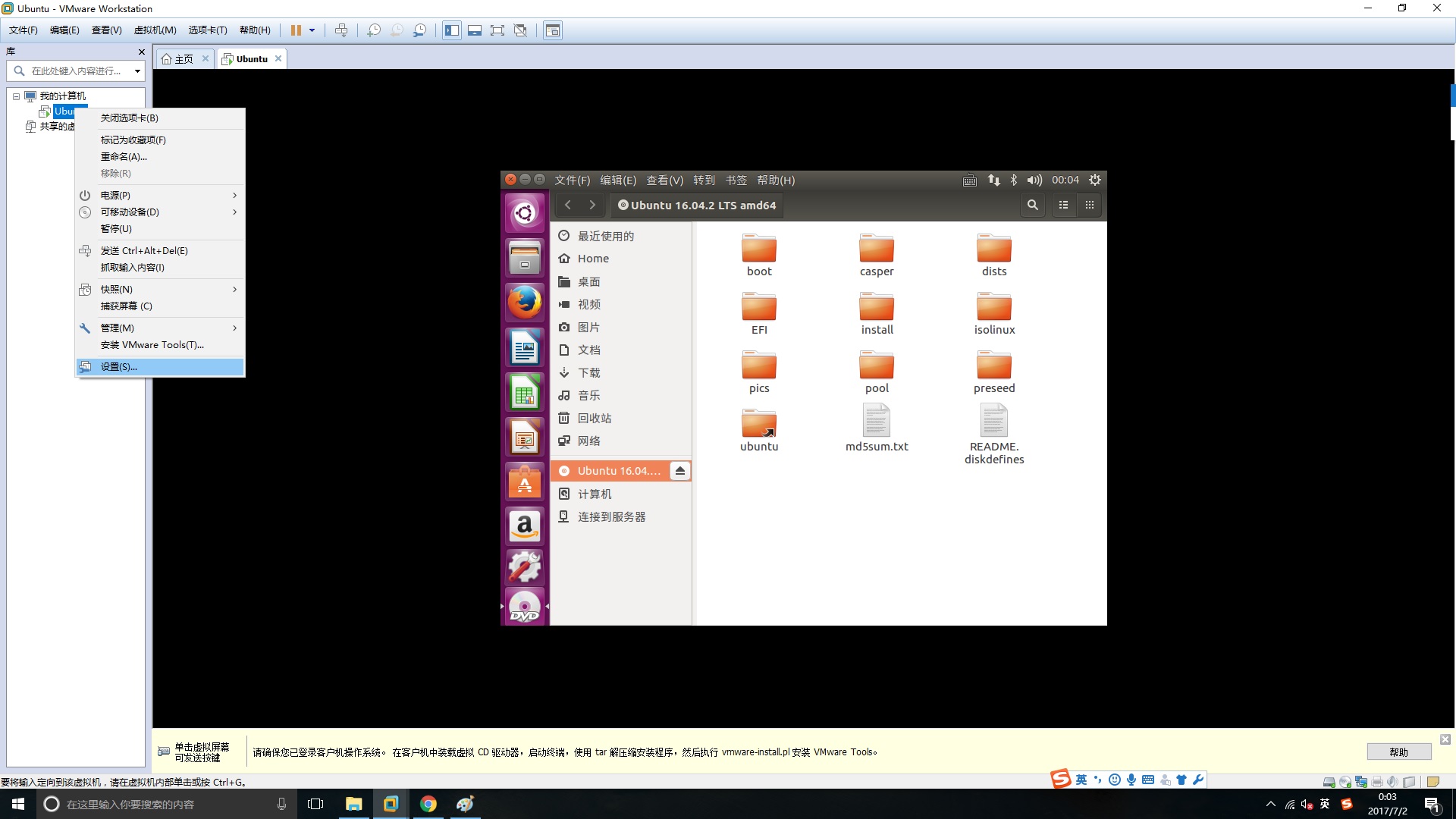Image resolution: width=1456 pixels, height=819 pixels.
Task: Click the VMware settings menu item
Action: (x=118, y=366)
